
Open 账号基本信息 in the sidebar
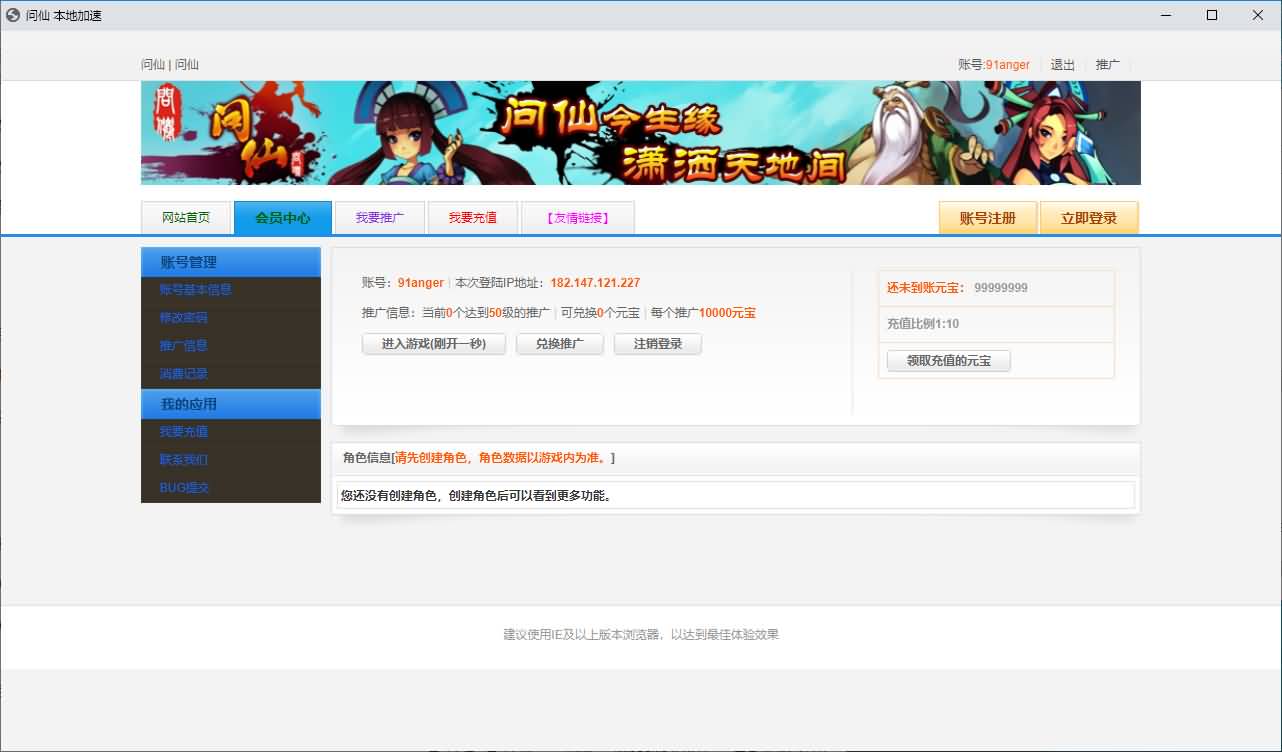(196, 290)
